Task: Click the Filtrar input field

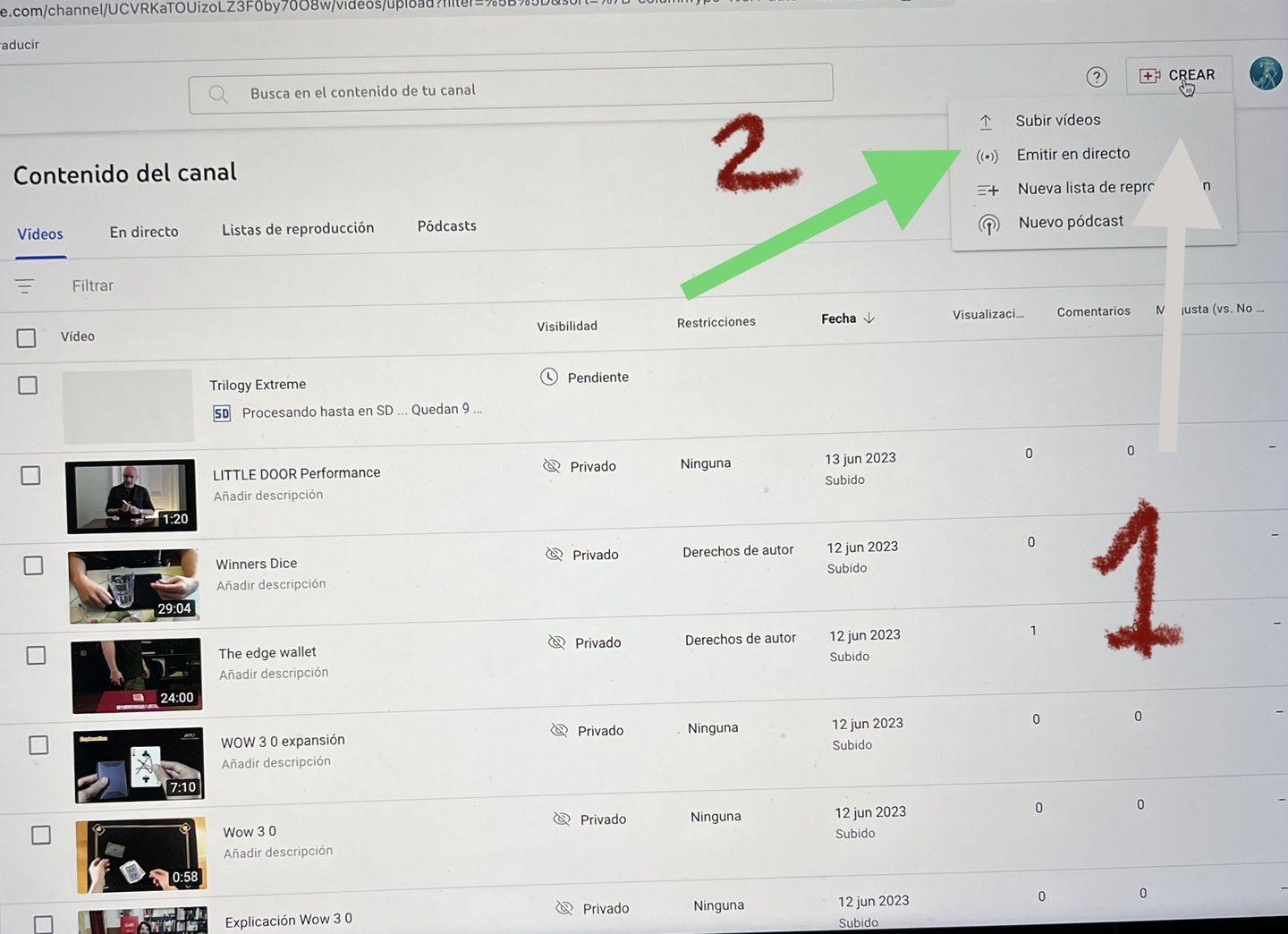Action: (x=93, y=286)
